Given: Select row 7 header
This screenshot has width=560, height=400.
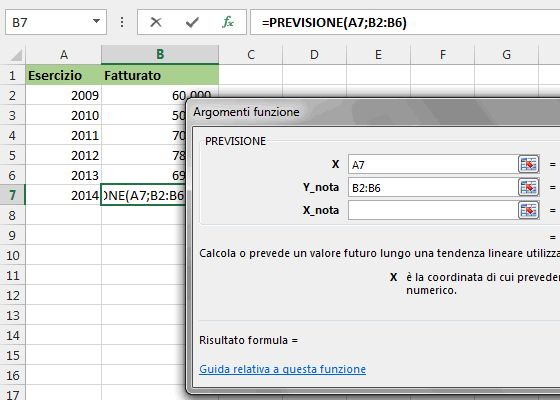Looking at the screenshot, I should tap(12, 195).
